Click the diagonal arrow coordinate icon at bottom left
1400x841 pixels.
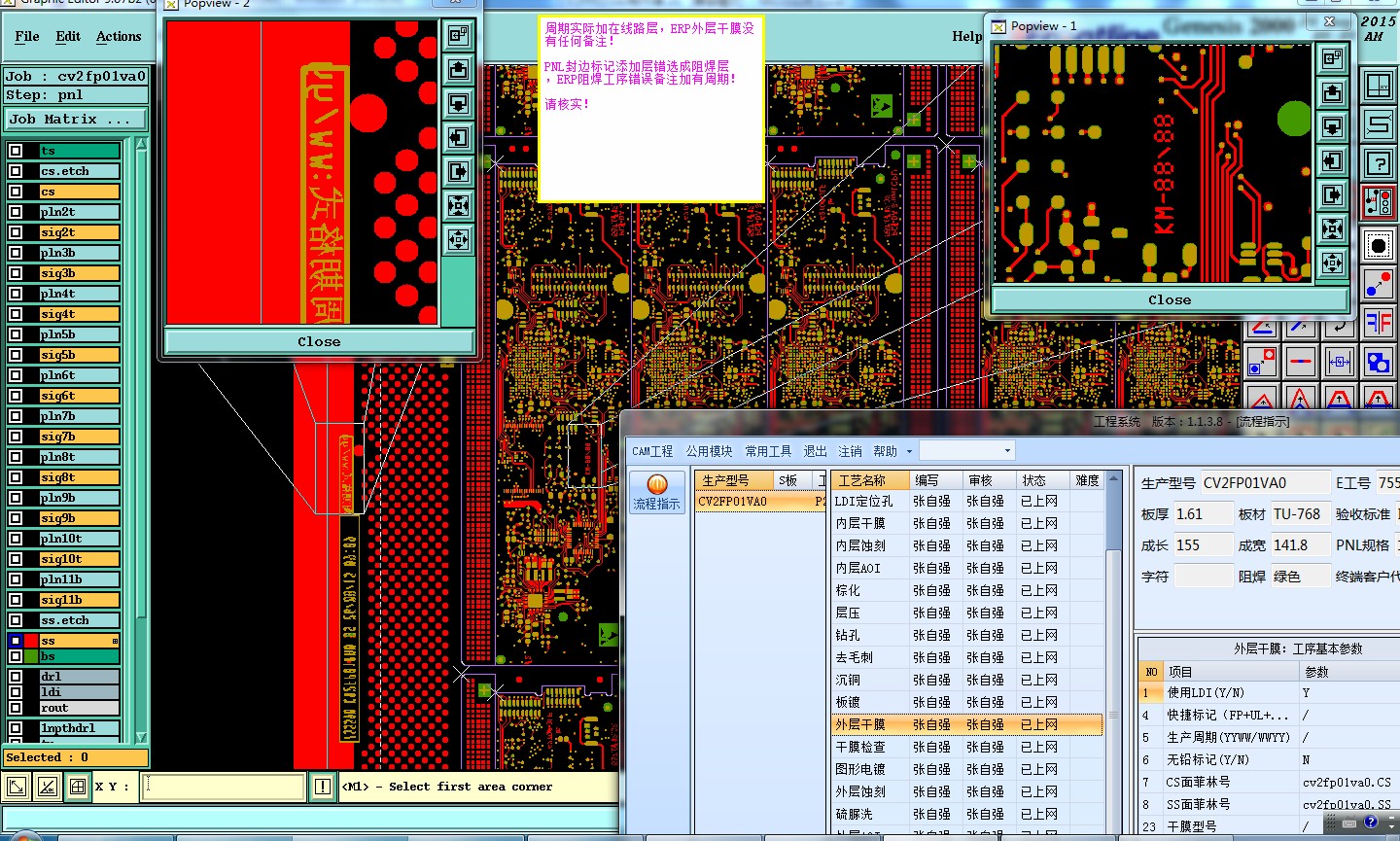click(17, 787)
